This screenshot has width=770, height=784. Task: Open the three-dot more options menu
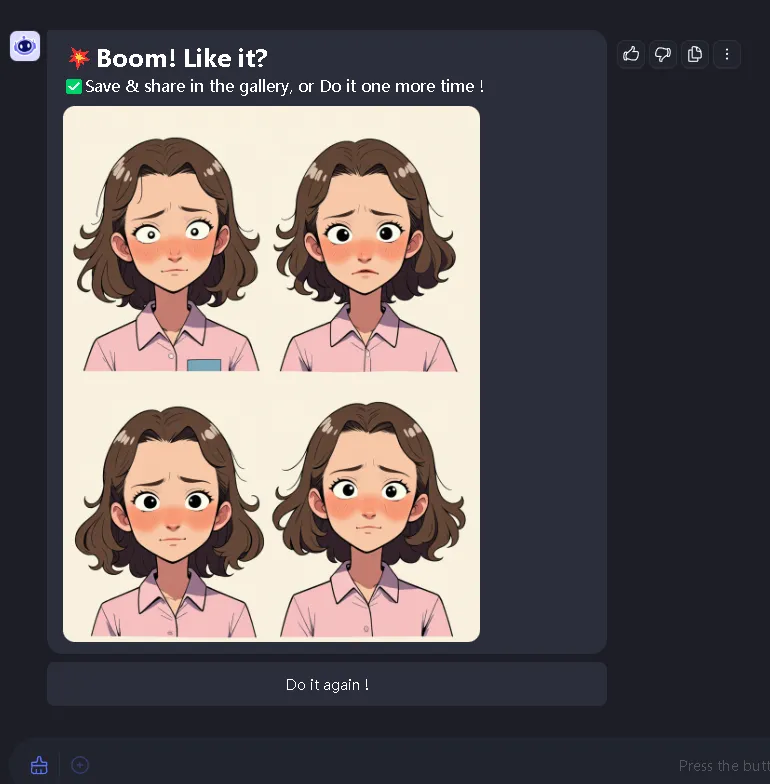pos(726,54)
